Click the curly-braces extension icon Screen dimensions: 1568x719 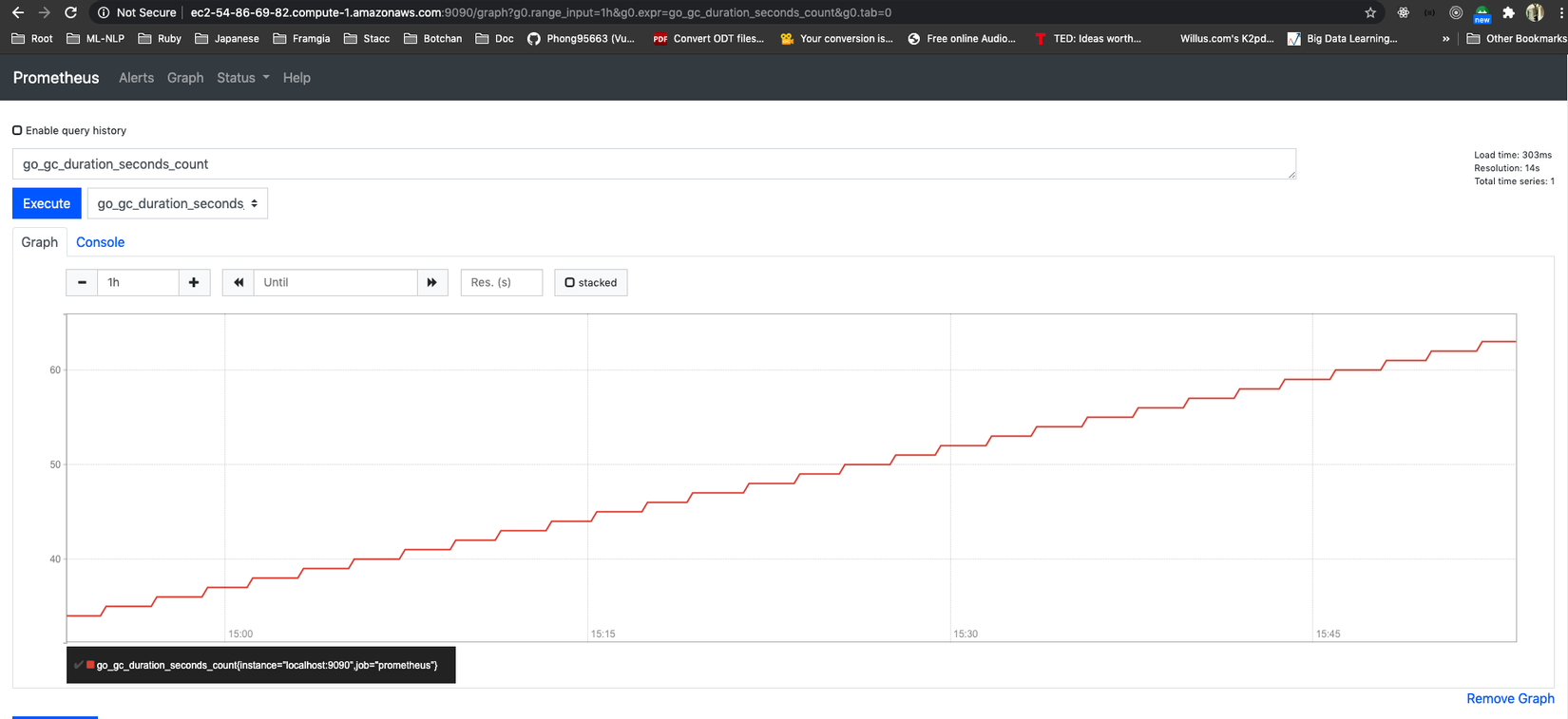pos(1429,12)
